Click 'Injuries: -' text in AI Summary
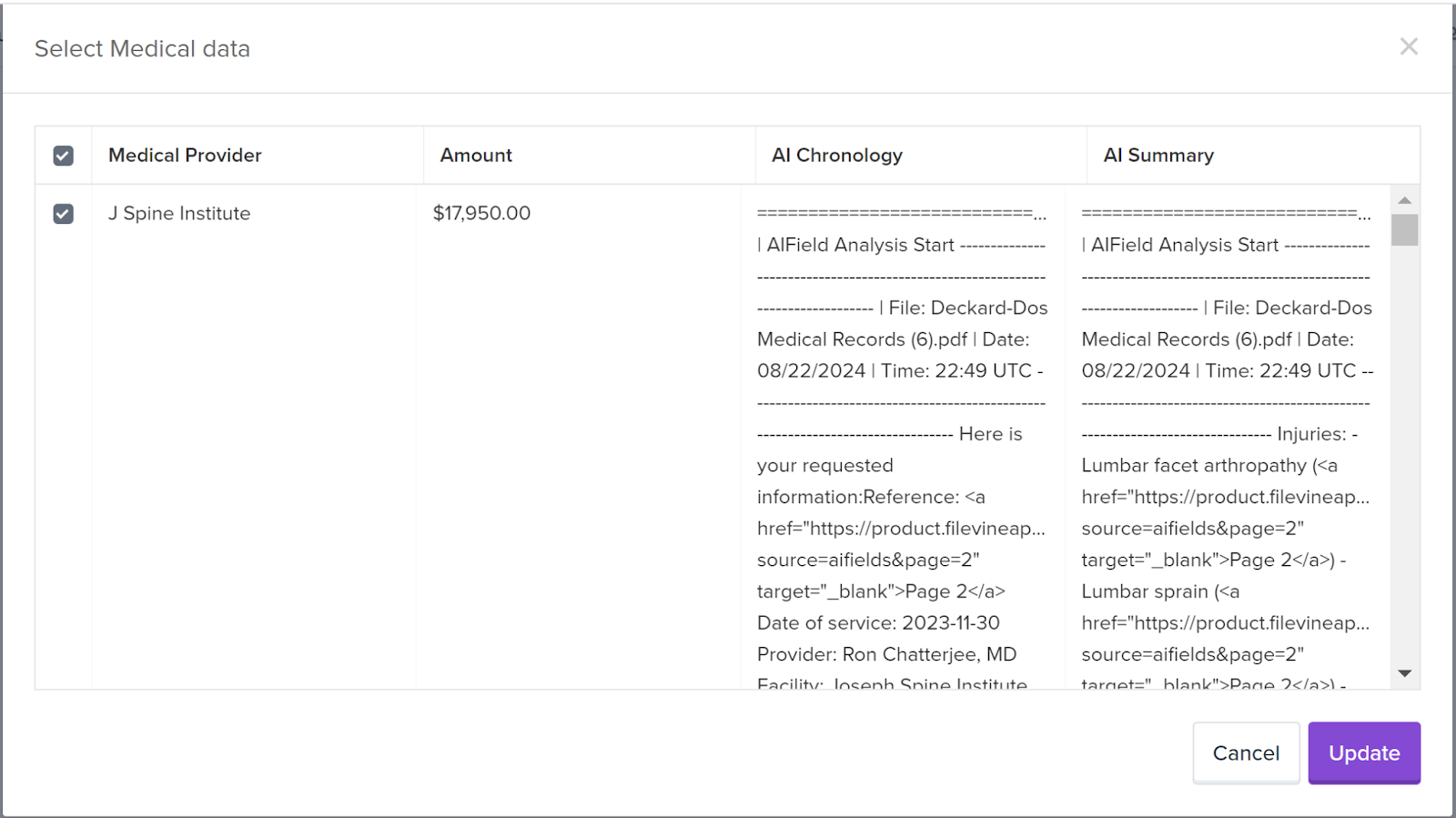Screen dimensions: 1456x818 [x=1317, y=434]
